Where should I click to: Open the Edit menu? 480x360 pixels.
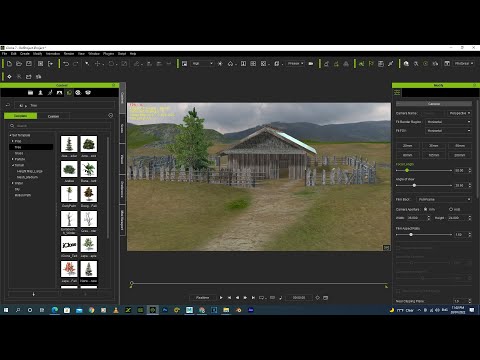coord(14,54)
